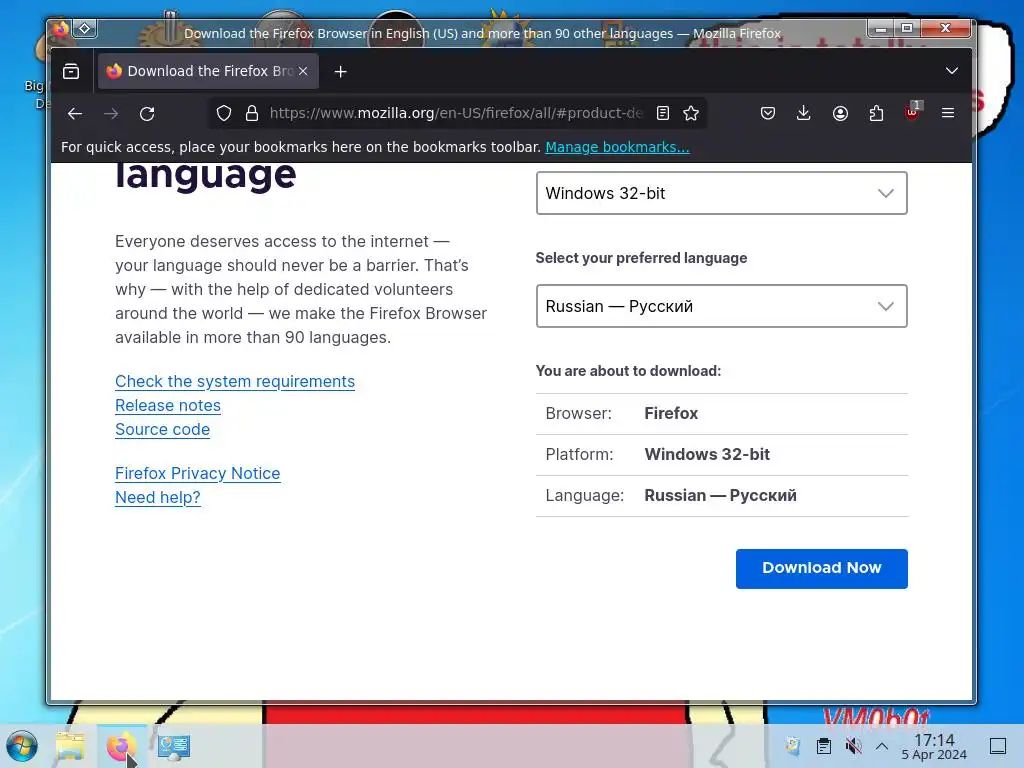Open Firefox application hamburger menu
This screenshot has height=768, width=1024.
click(948, 113)
